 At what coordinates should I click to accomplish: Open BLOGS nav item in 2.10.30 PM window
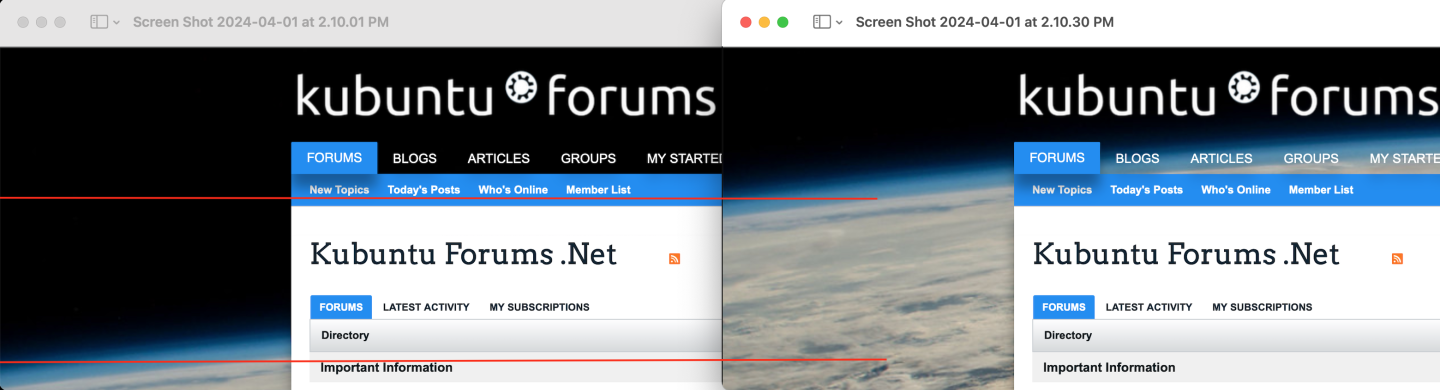point(1138,158)
